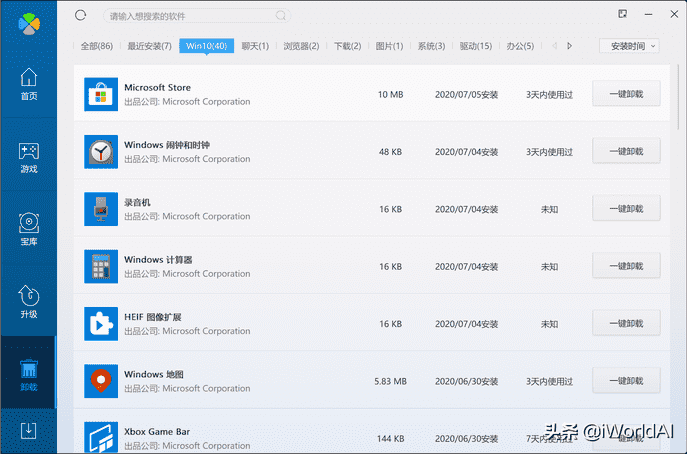Select the 录音机 name text
Viewport: 687px width, 454px height.
(x=137, y=202)
